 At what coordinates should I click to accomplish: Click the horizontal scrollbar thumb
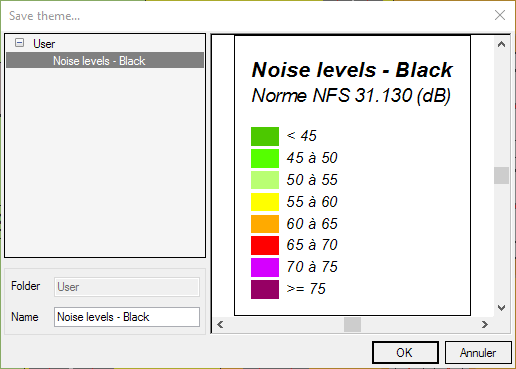pos(352,324)
